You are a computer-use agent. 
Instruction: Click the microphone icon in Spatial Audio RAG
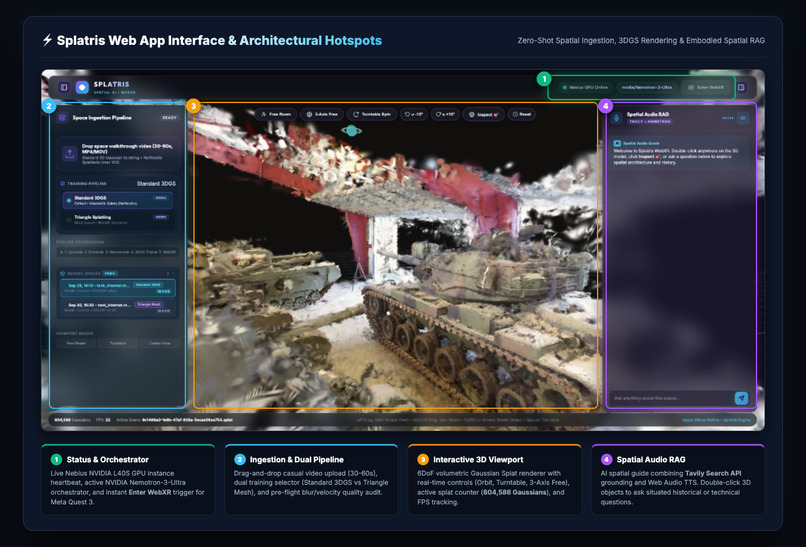(616, 118)
